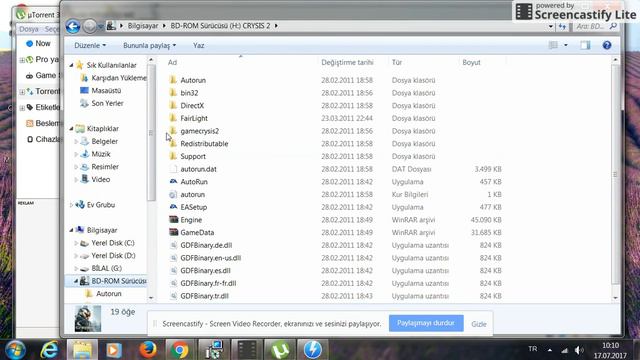Click Paylaşmayı durdur button
Image resolution: width=640 pixels, height=360 pixels.
tap(426, 323)
